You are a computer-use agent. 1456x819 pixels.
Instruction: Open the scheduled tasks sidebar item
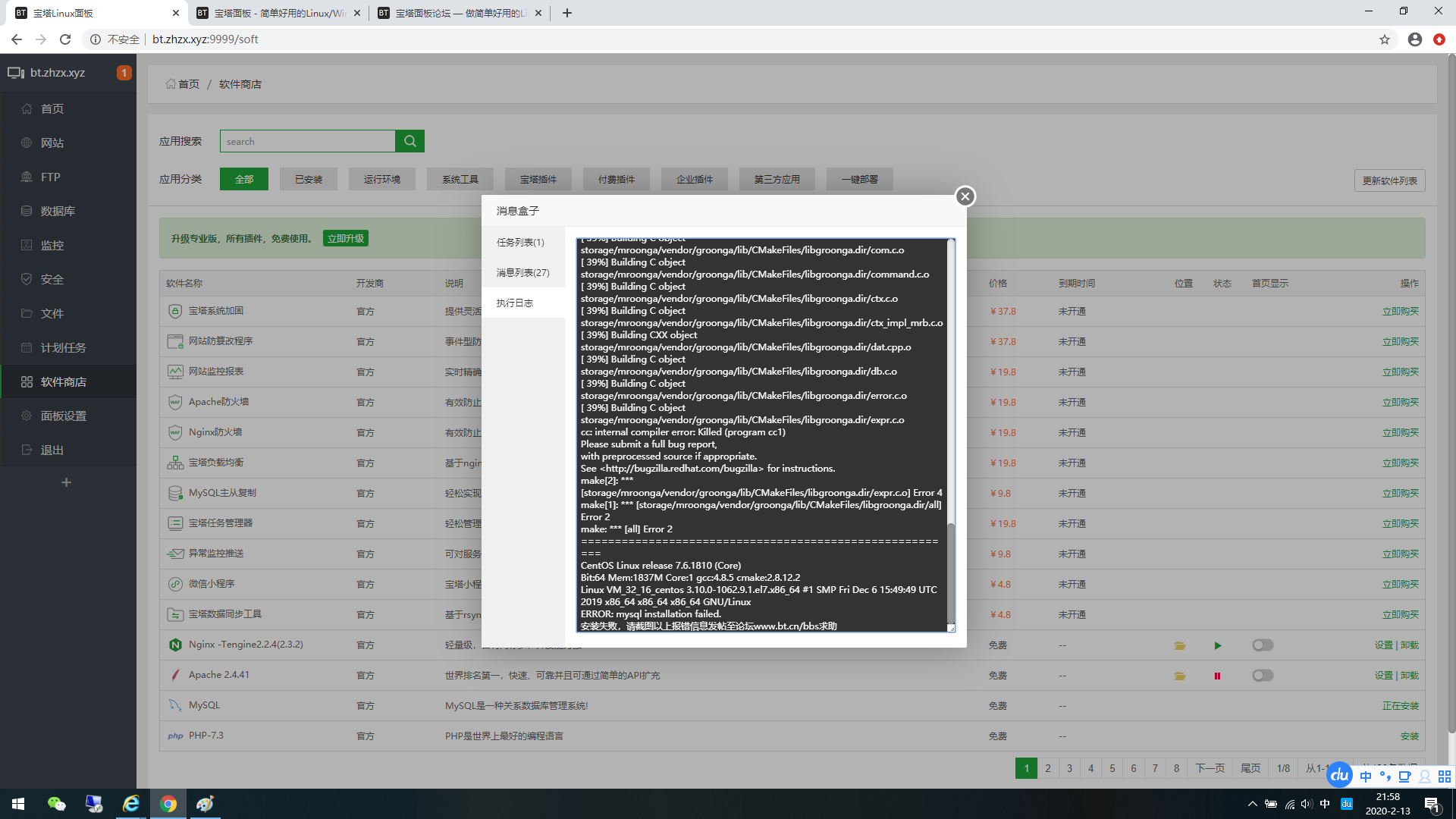64,347
